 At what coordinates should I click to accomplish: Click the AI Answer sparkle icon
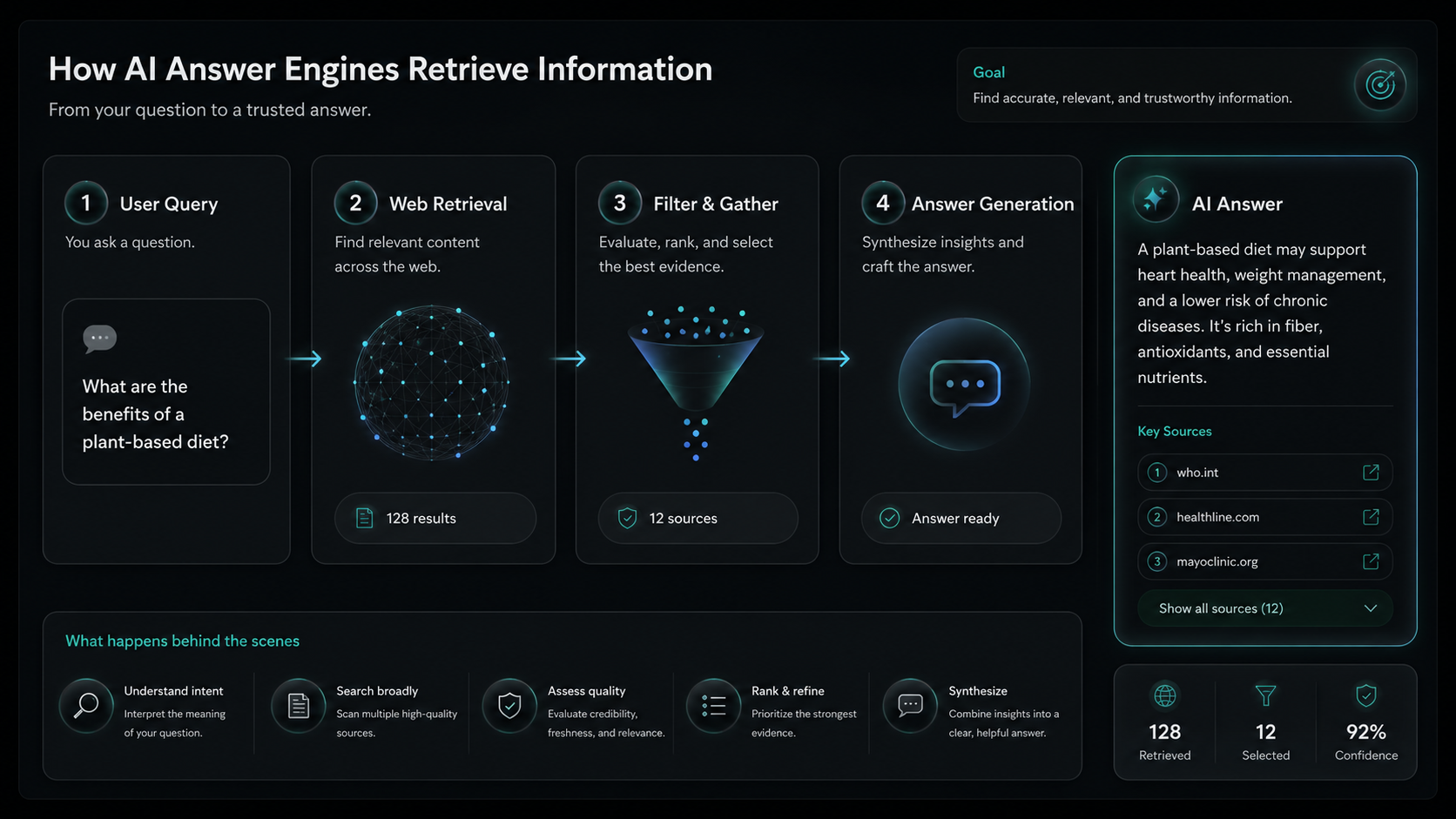[1156, 199]
